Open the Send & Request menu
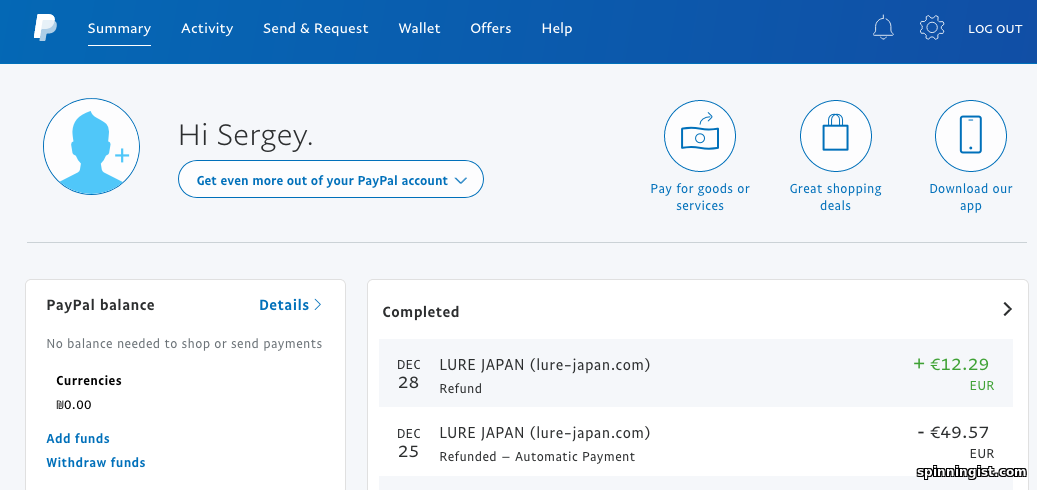 [315, 28]
